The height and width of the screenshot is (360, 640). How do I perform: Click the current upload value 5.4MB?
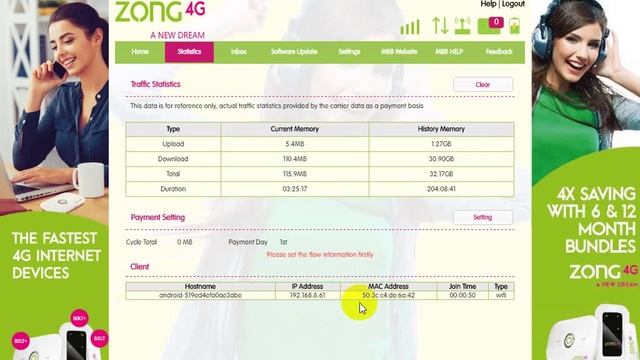pyautogui.click(x=295, y=144)
